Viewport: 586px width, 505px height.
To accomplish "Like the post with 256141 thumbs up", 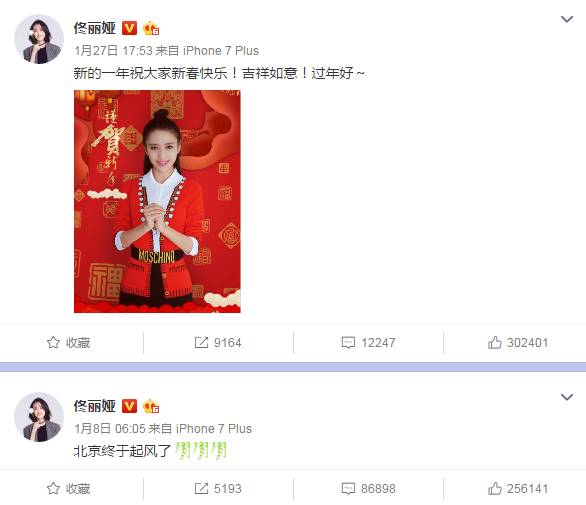I will (x=495, y=488).
